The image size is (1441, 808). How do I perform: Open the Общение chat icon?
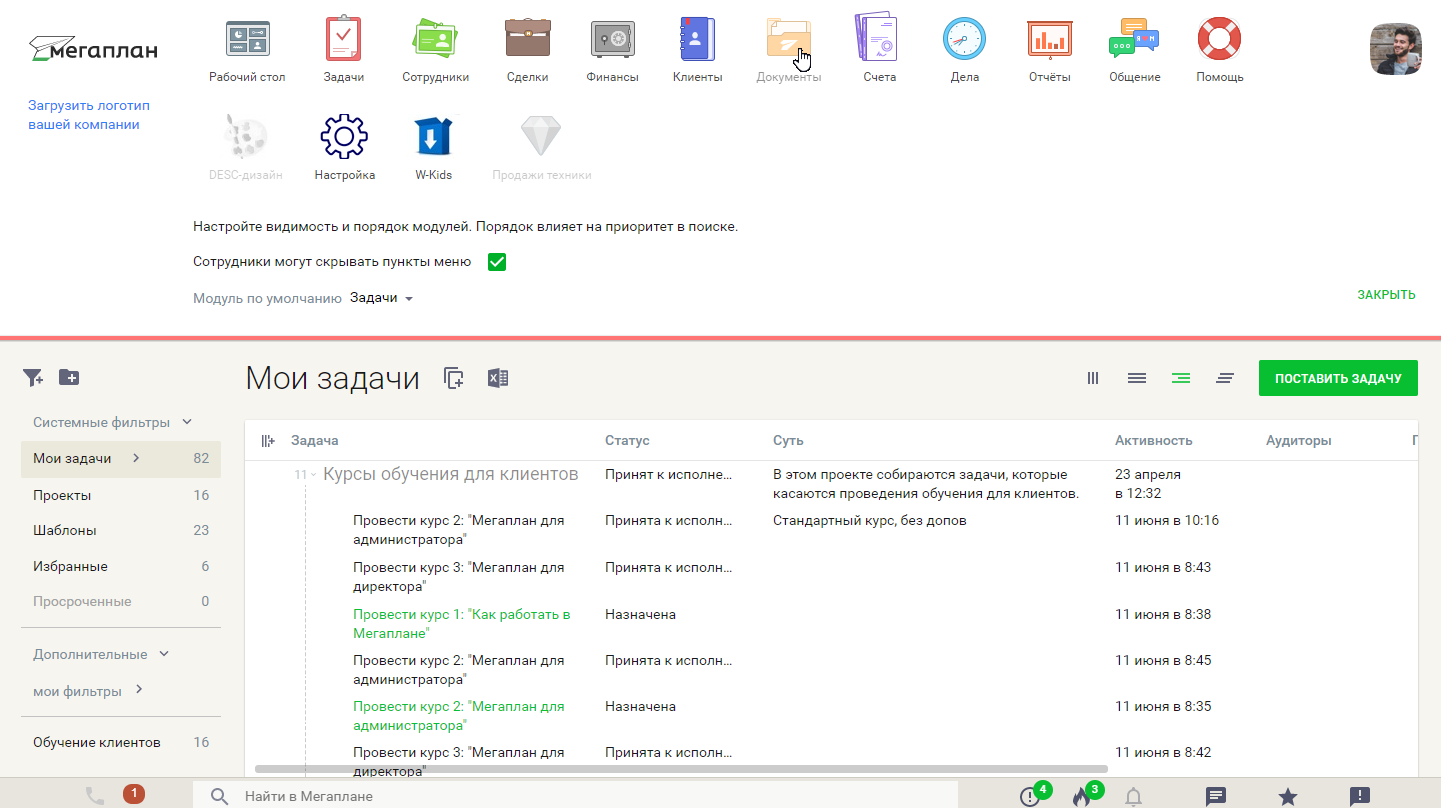pyautogui.click(x=1134, y=38)
